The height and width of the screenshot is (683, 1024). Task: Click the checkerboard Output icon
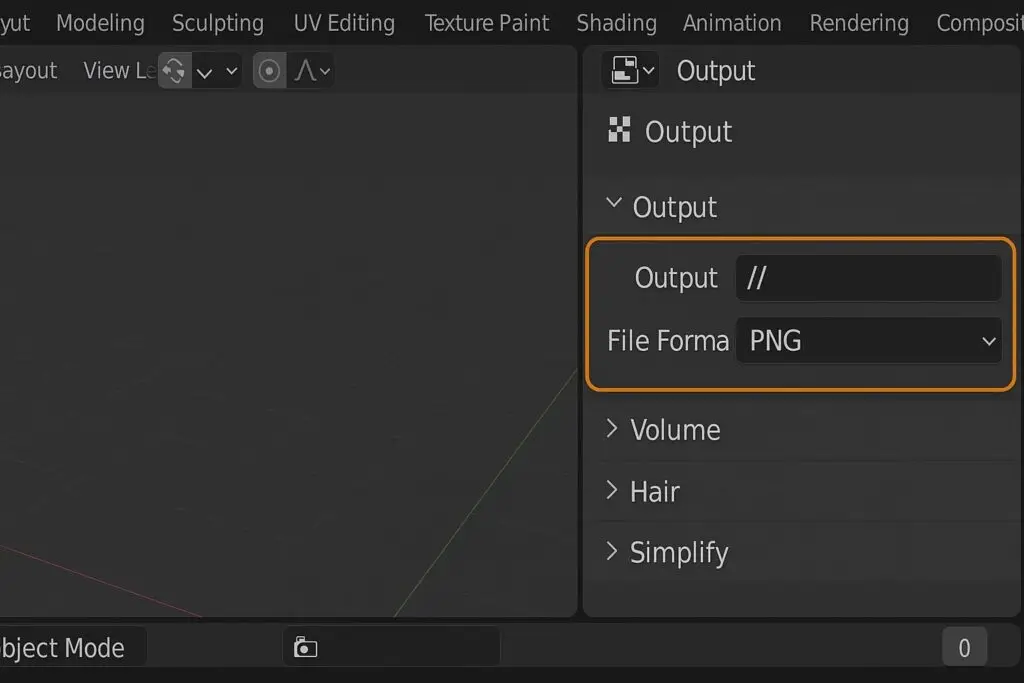click(x=619, y=130)
